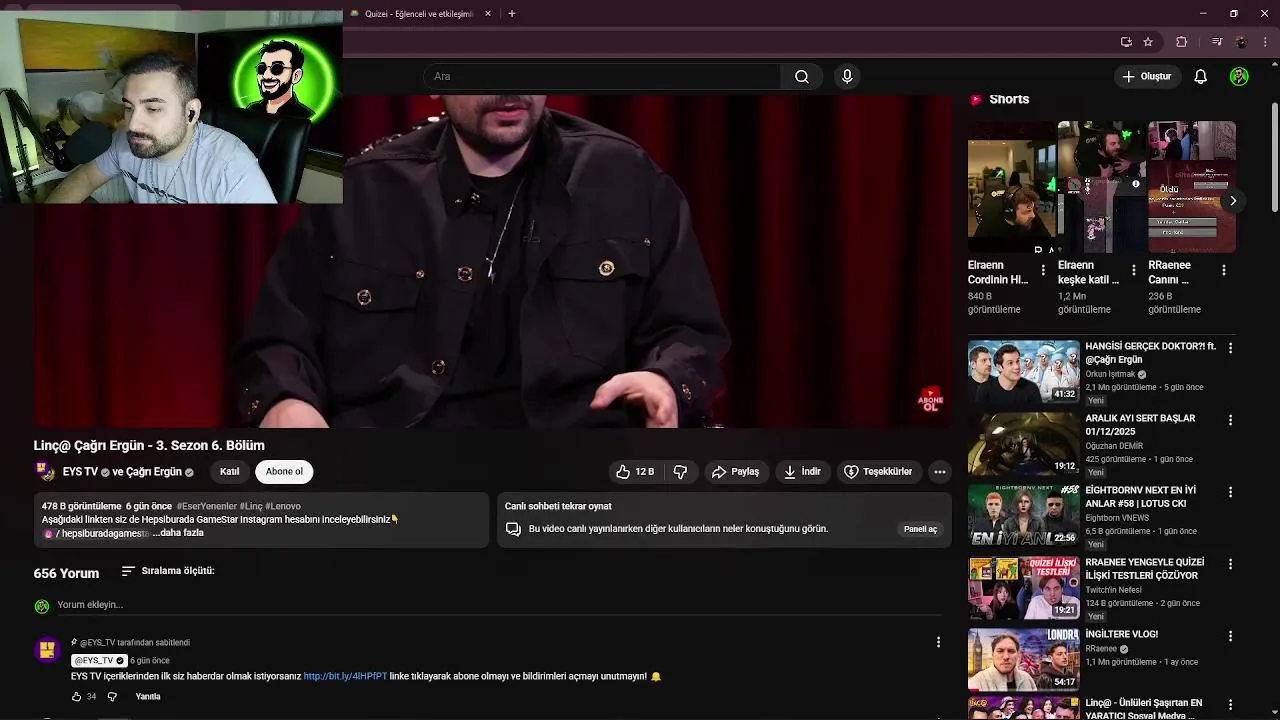This screenshot has width=1280, height=720.
Task: Open options for EIGHTBORNV NEXT video
Action: tap(1230, 492)
